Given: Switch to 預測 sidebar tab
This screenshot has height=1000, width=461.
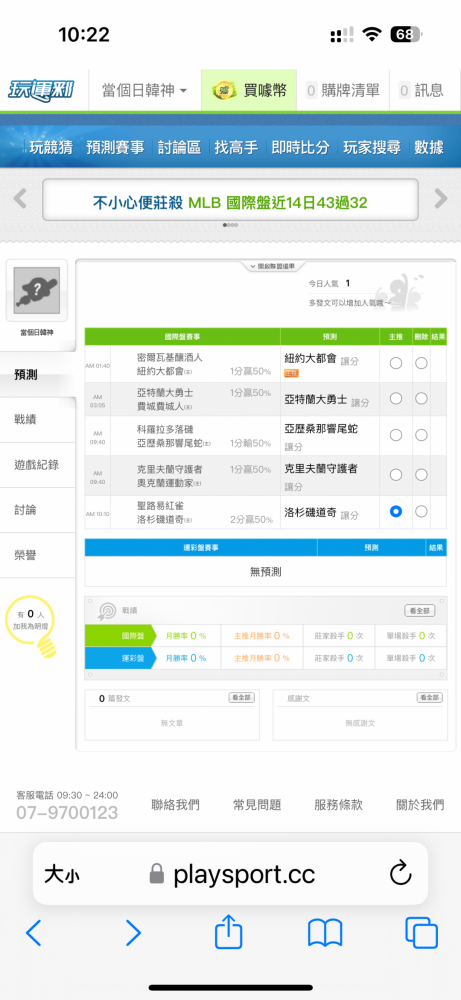Looking at the screenshot, I should tap(38, 374).
